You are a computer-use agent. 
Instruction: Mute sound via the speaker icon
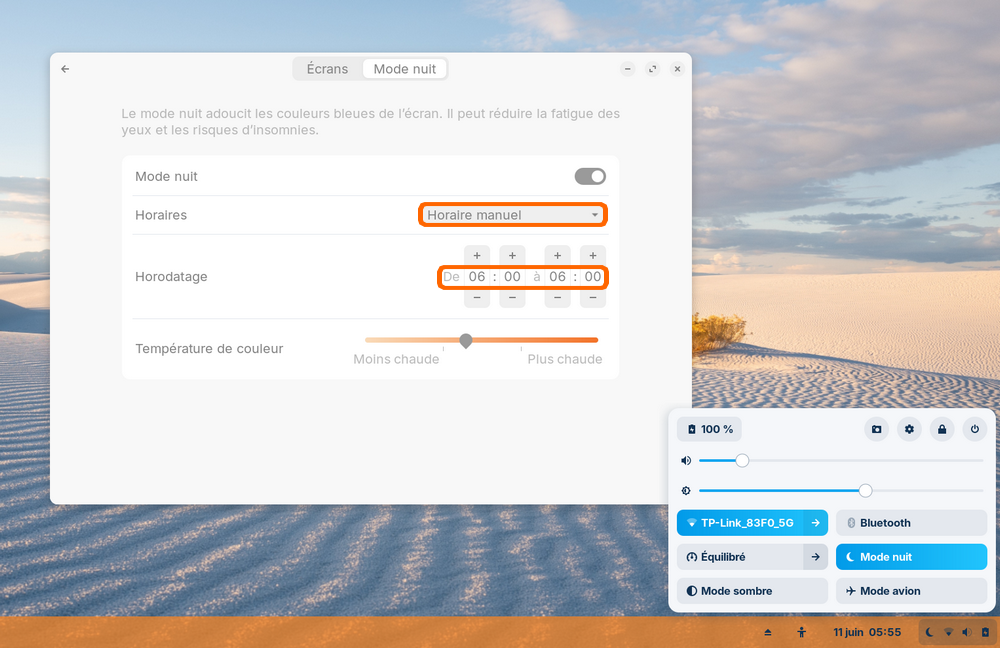(686, 461)
